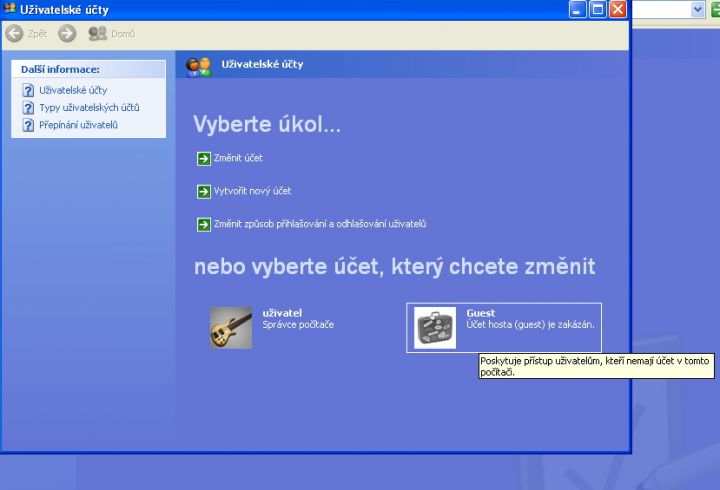Click the forward arrow toolbar icon
The height and width of the screenshot is (490, 720).
[x=67, y=34]
